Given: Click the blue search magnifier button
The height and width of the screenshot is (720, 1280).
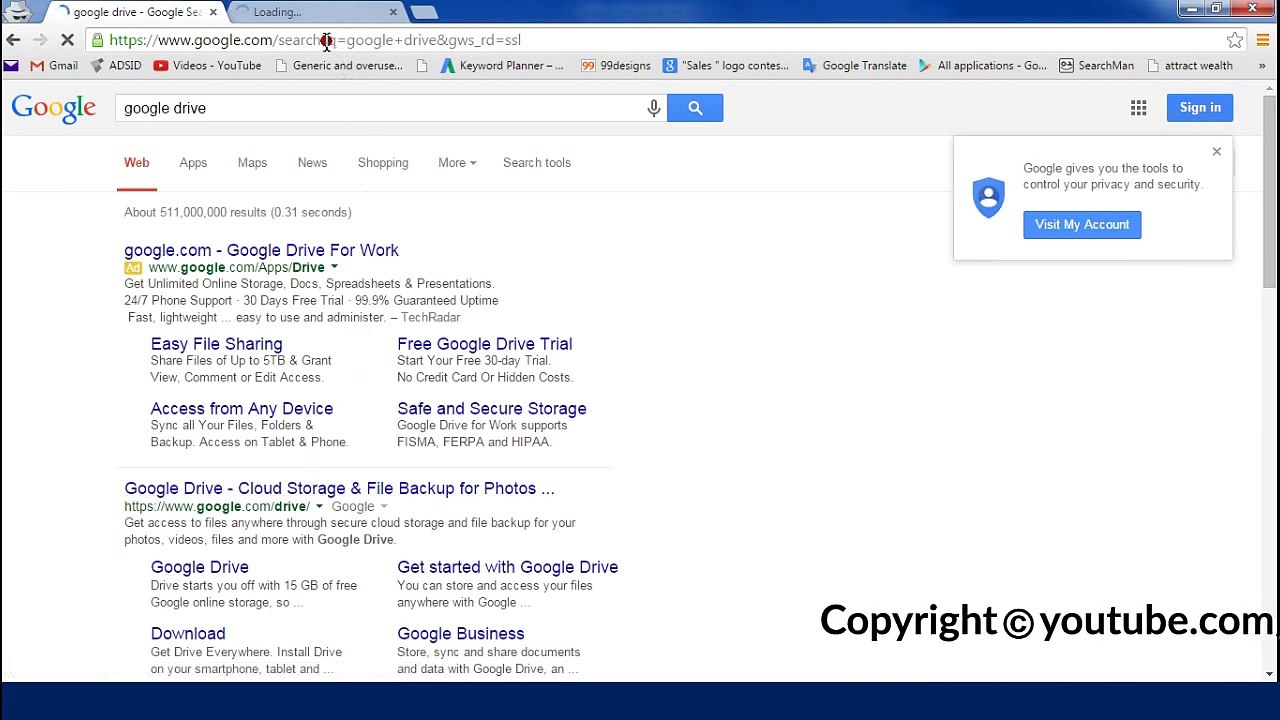Looking at the screenshot, I should point(695,108).
